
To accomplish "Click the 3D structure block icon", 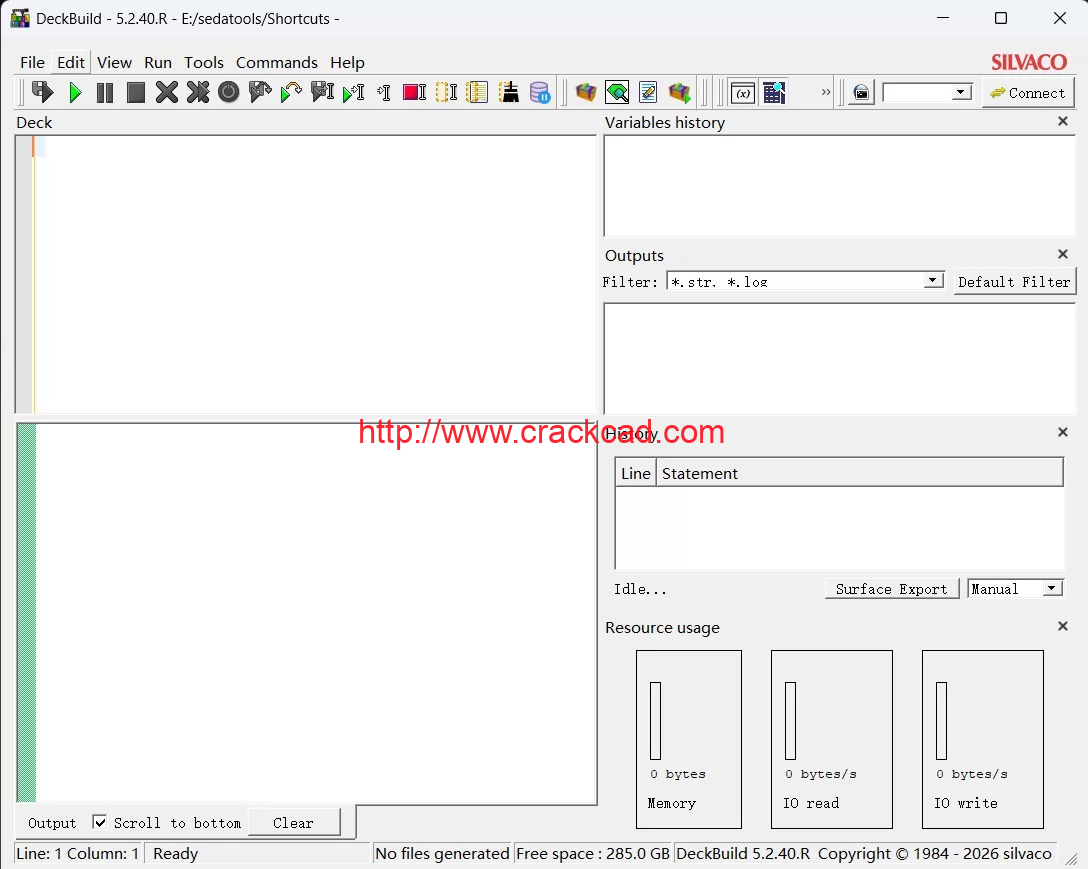I will click(x=586, y=92).
